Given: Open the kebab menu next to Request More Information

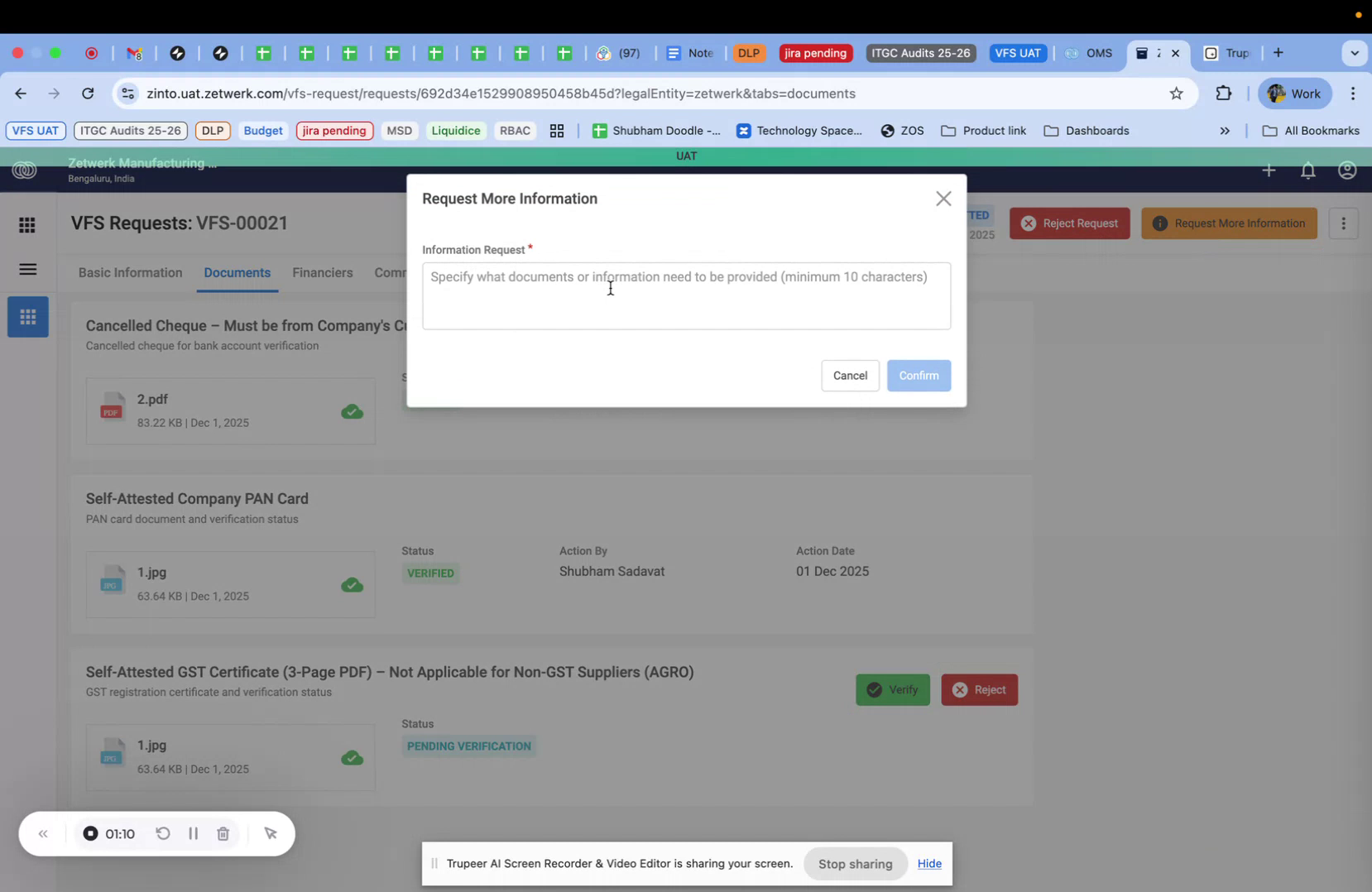Looking at the screenshot, I should pos(1343,223).
